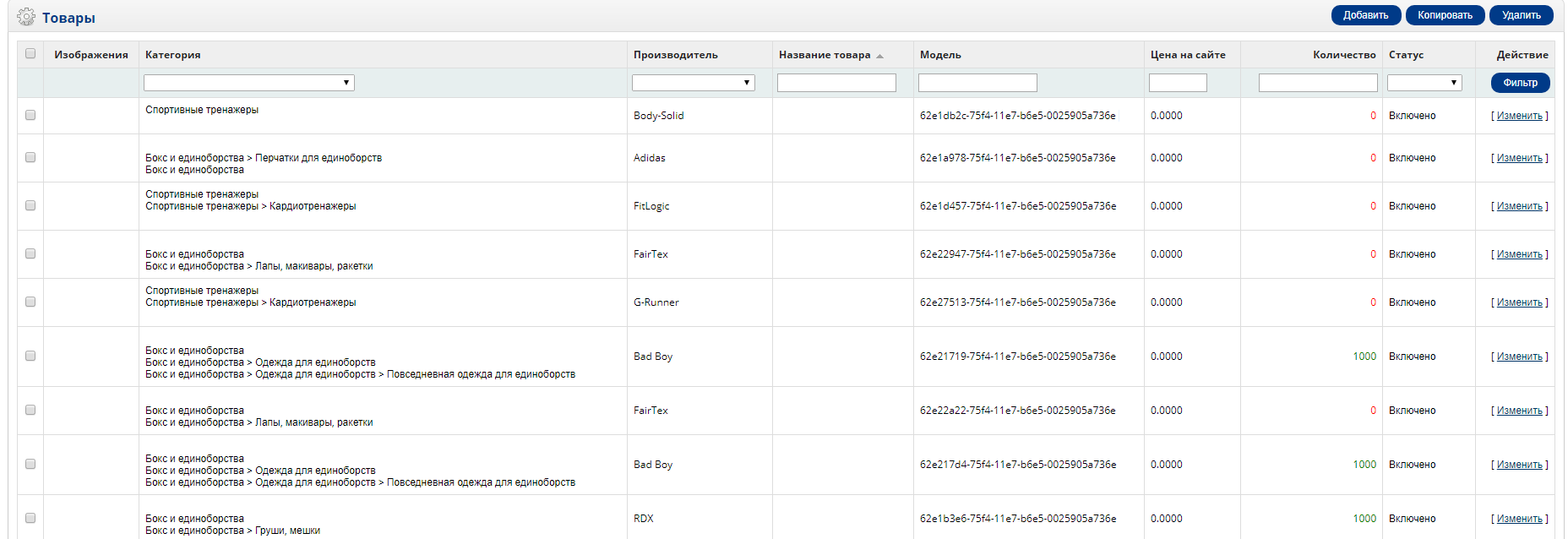Click the sort arrow next to Название товара

tap(879, 56)
